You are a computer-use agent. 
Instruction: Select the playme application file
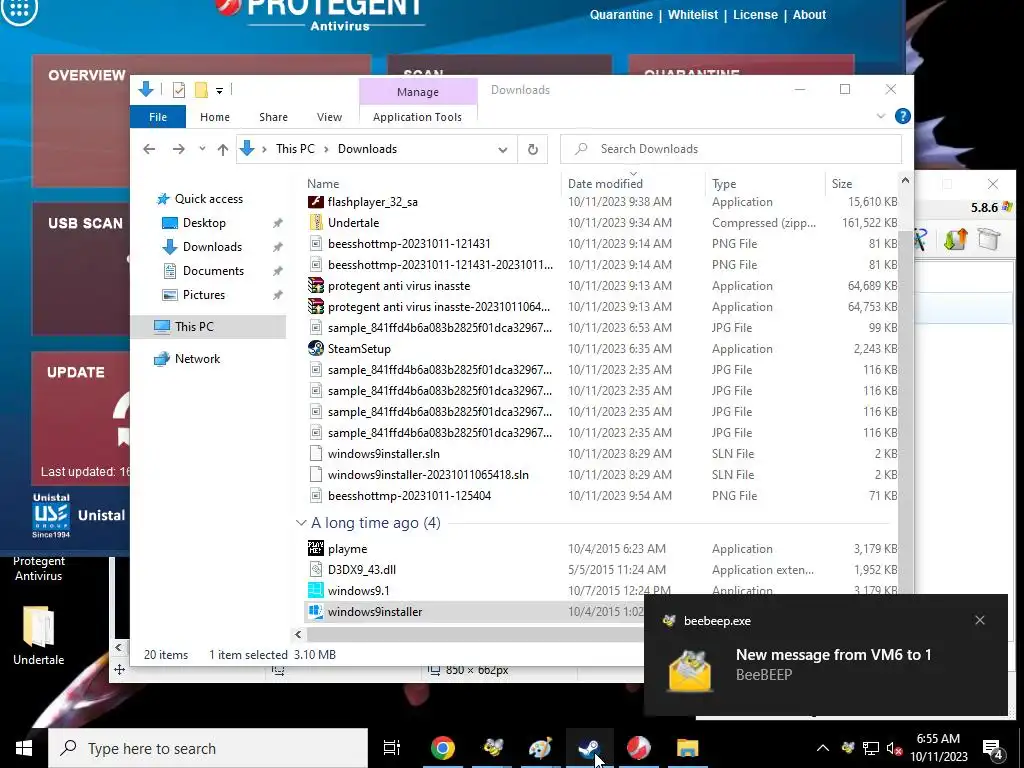[x=347, y=549]
